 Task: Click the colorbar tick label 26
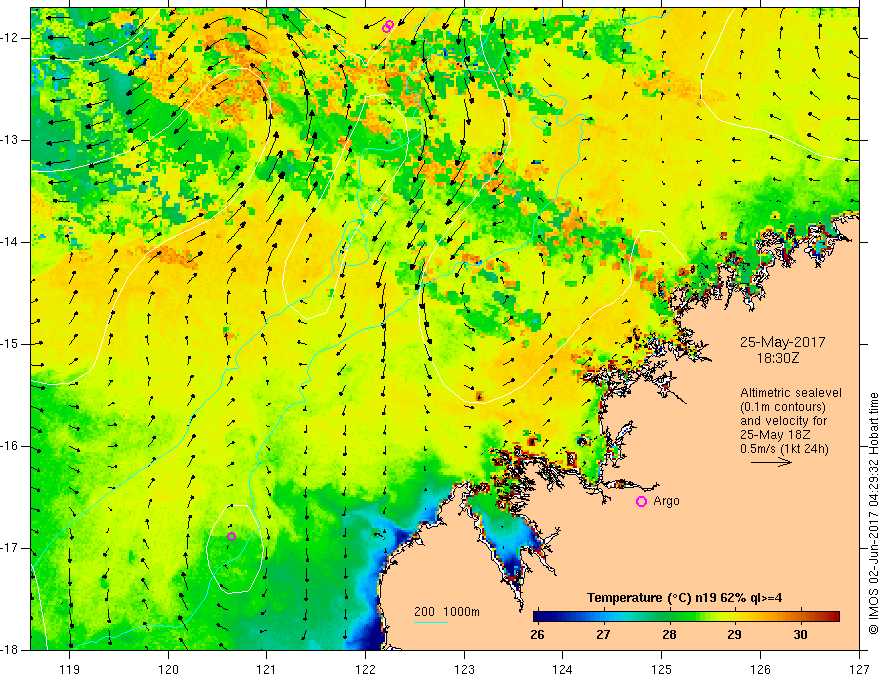coord(537,635)
